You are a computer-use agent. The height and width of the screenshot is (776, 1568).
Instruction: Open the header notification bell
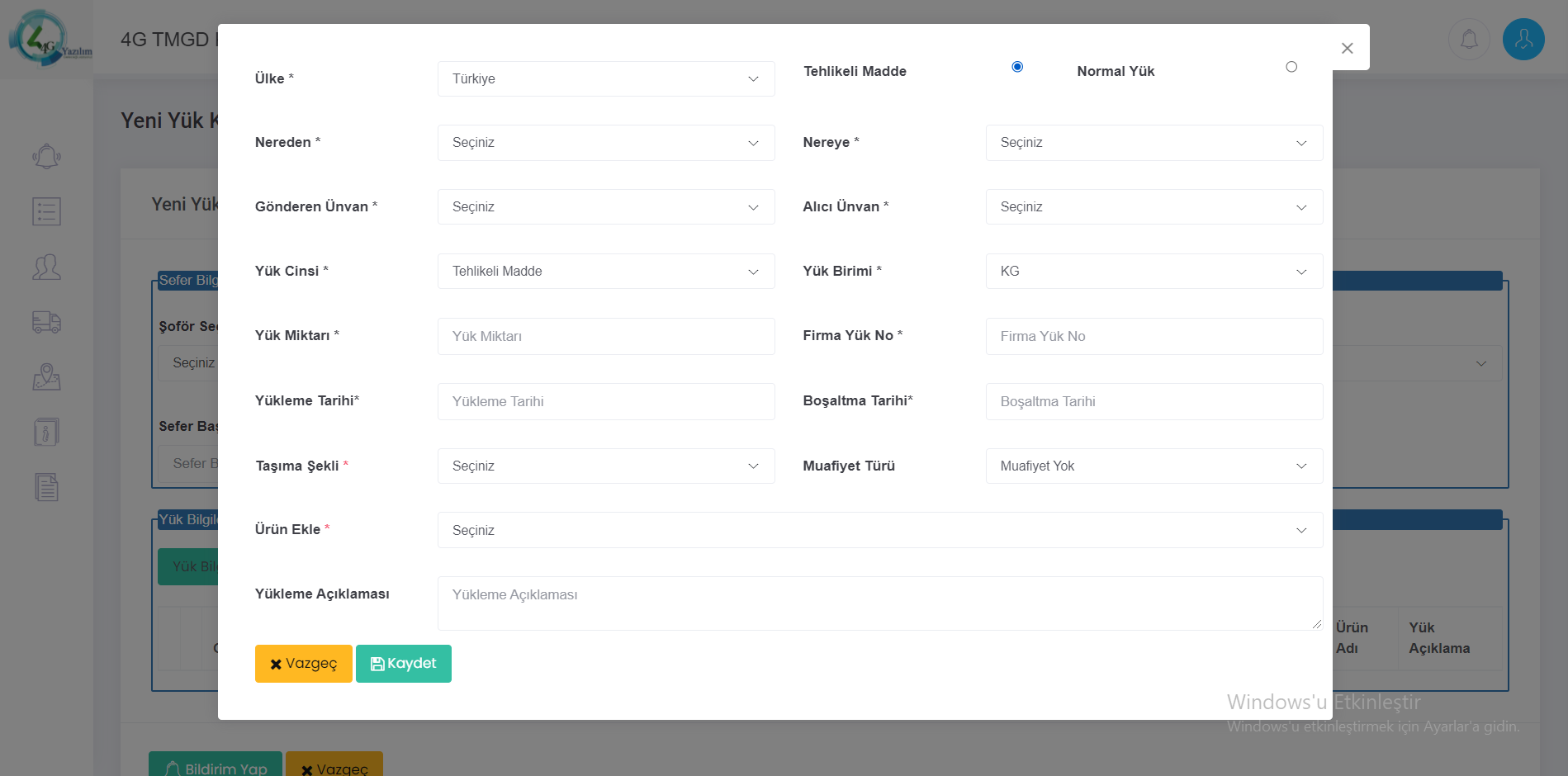[1469, 39]
